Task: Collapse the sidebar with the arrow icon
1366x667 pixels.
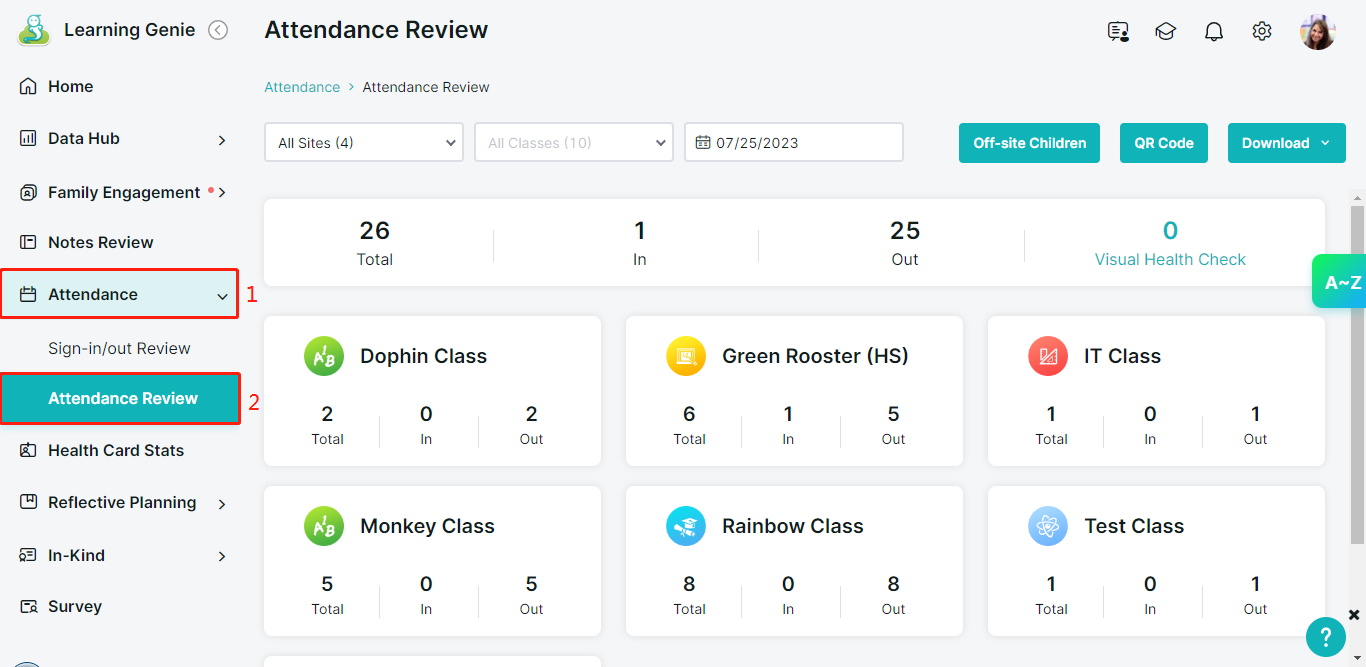Action: 218,30
